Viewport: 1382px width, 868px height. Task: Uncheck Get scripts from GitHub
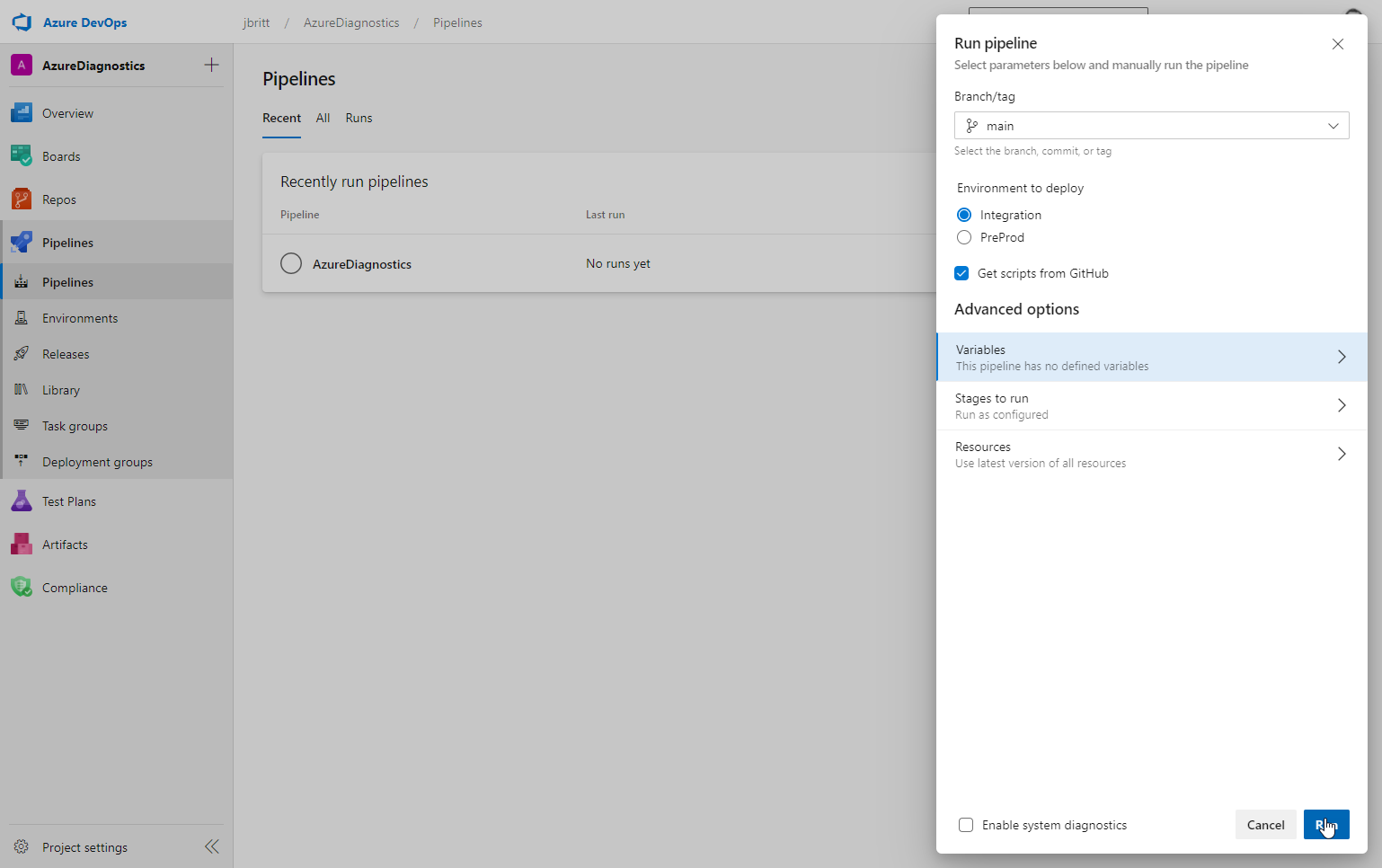tap(961, 273)
